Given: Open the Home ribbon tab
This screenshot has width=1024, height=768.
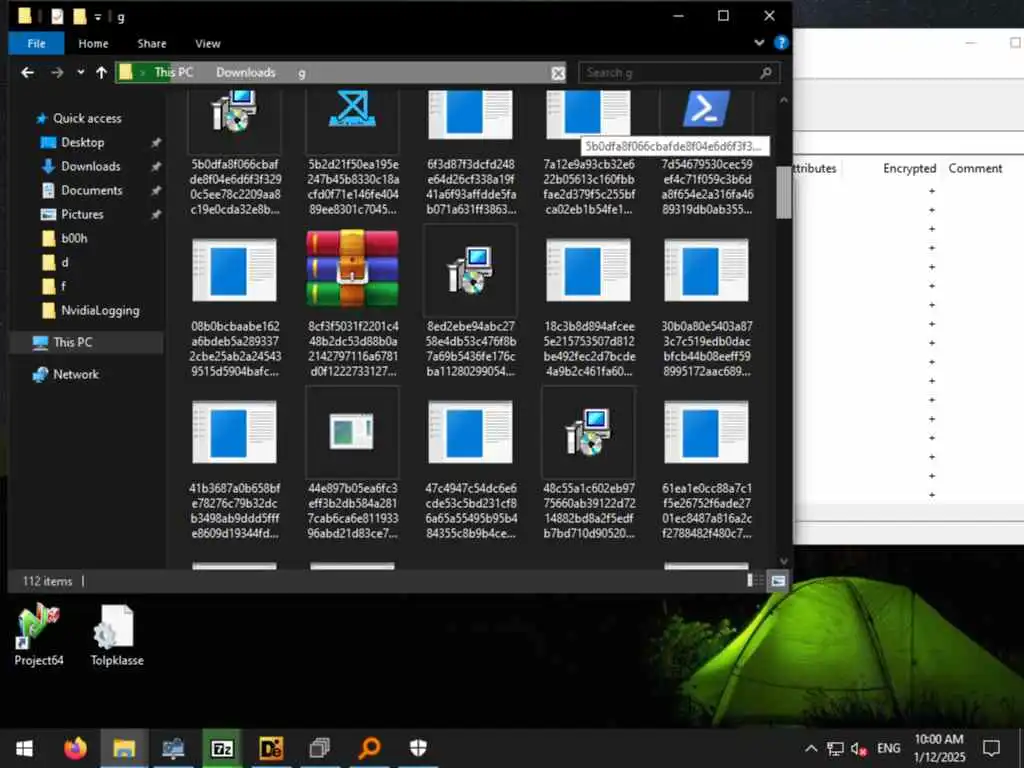Looking at the screenshot, I should pos(93,44).
